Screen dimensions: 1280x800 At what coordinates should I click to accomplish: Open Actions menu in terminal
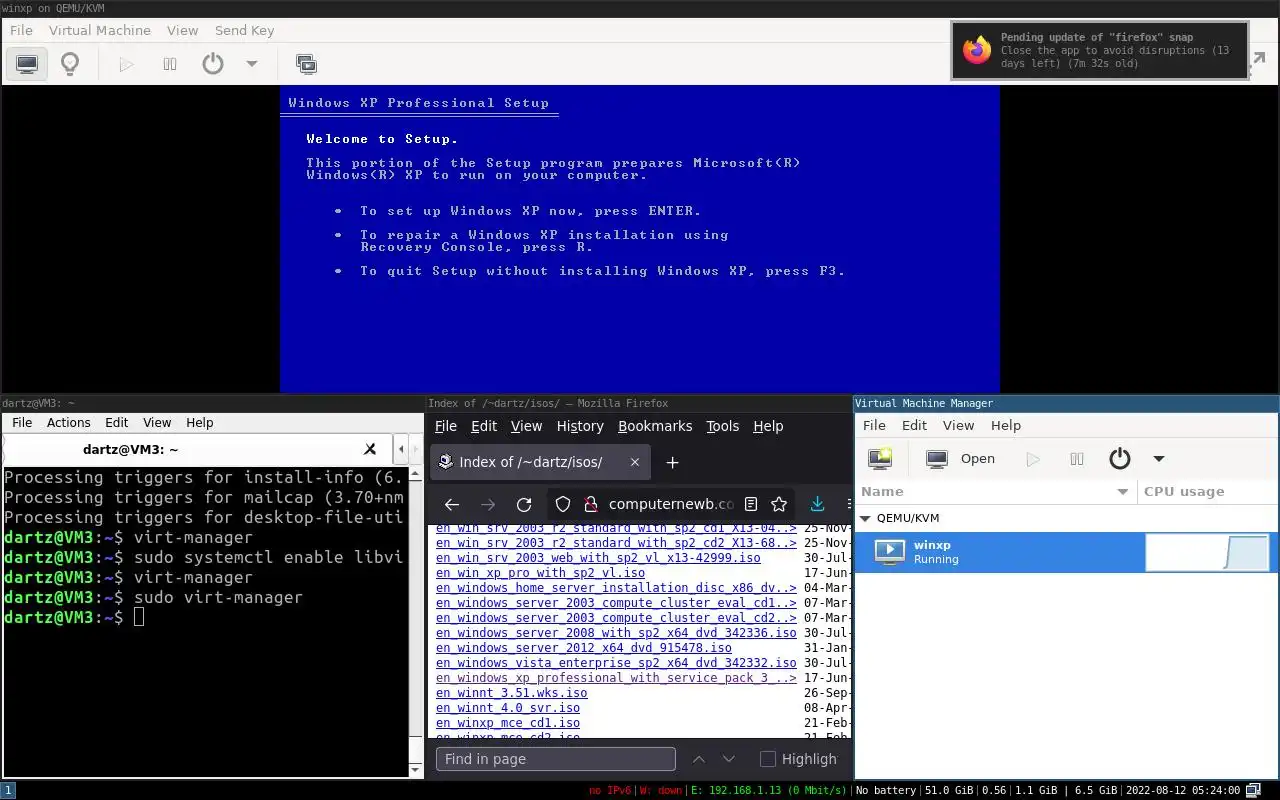69,423
